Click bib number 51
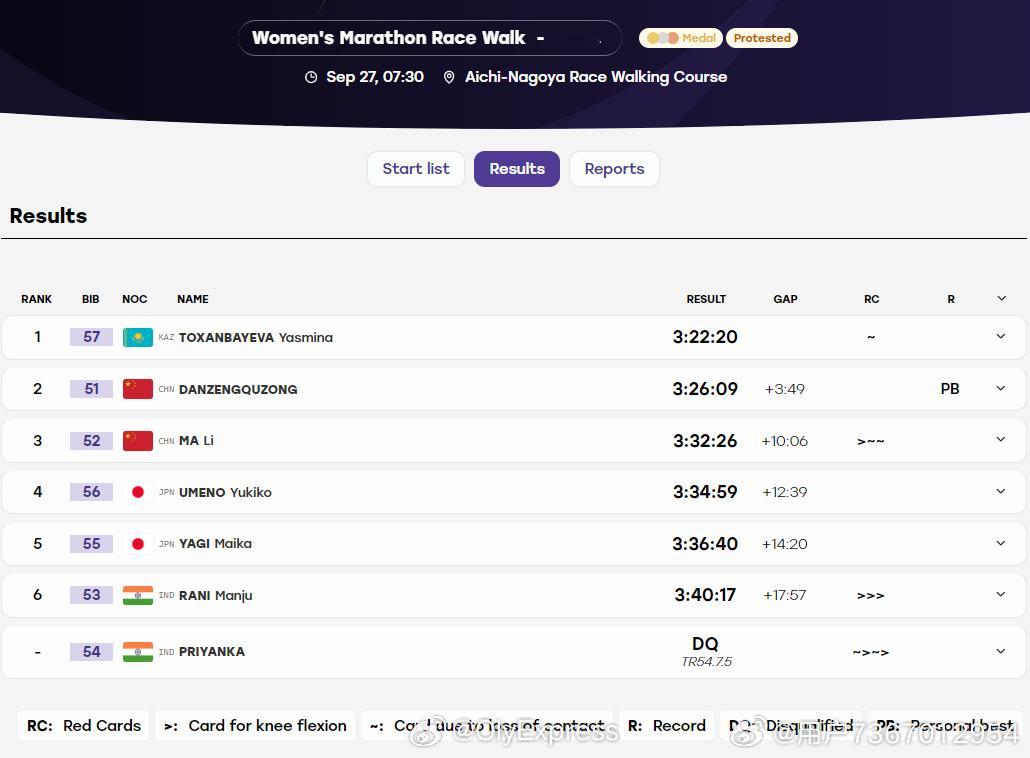The height and width of the screenshot is (758, 1030). [x=91, y=389]
